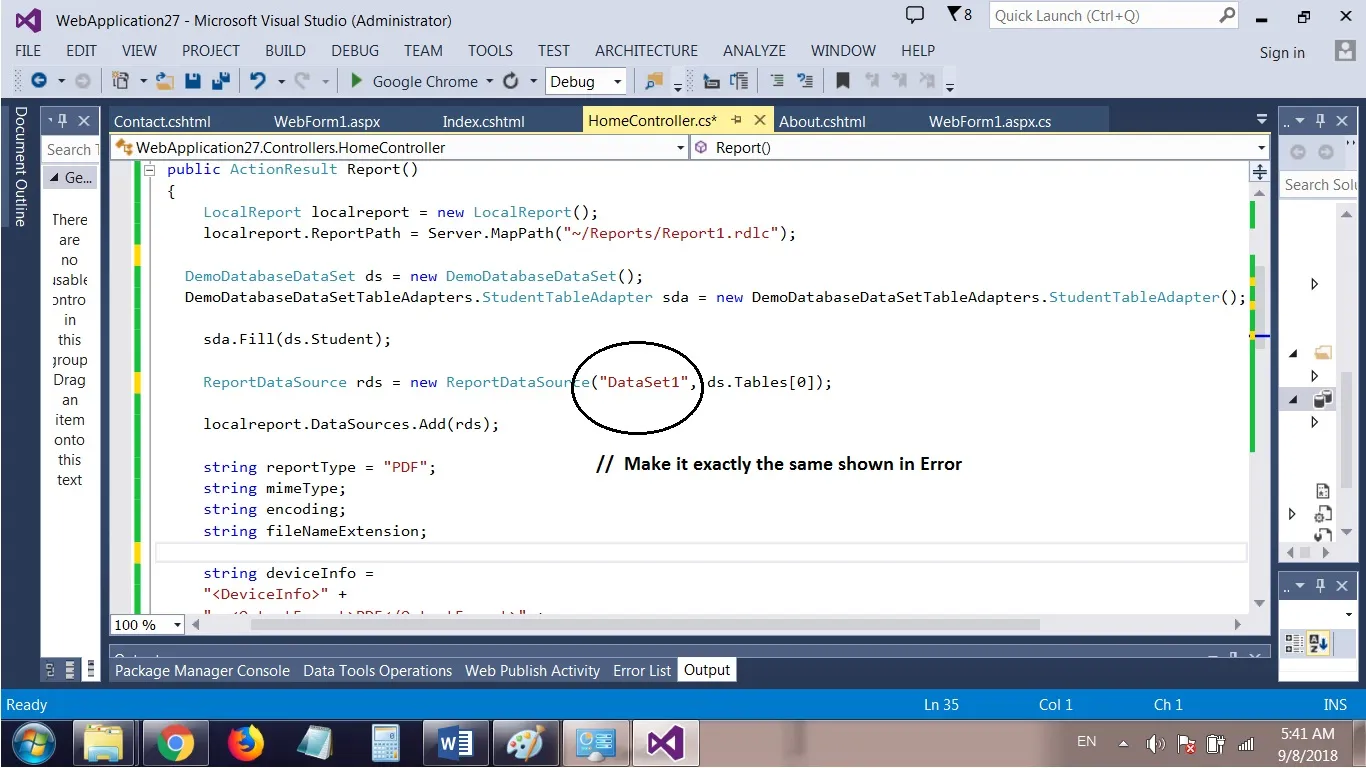
Task: Click the Google Chrome run target label
Action: pyautogui.click(x=425, y=81)
